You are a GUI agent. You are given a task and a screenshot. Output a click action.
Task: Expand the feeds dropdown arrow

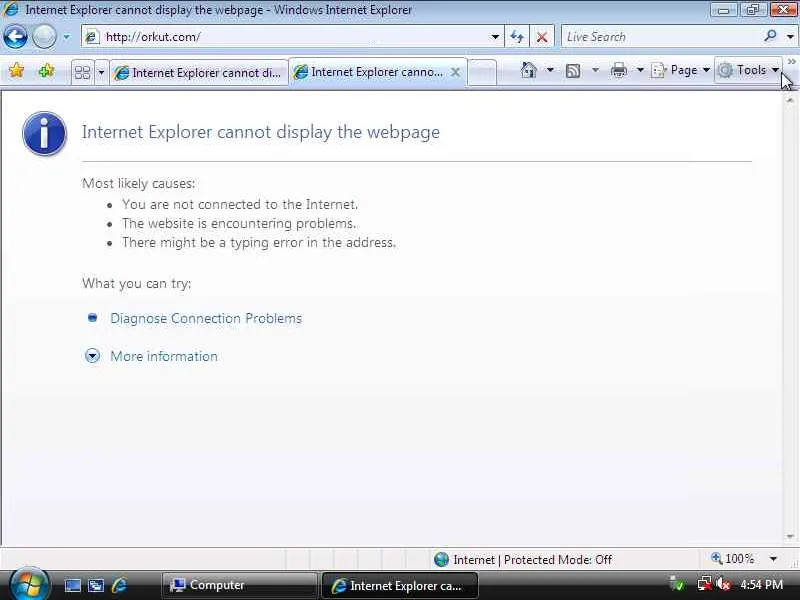595,70
